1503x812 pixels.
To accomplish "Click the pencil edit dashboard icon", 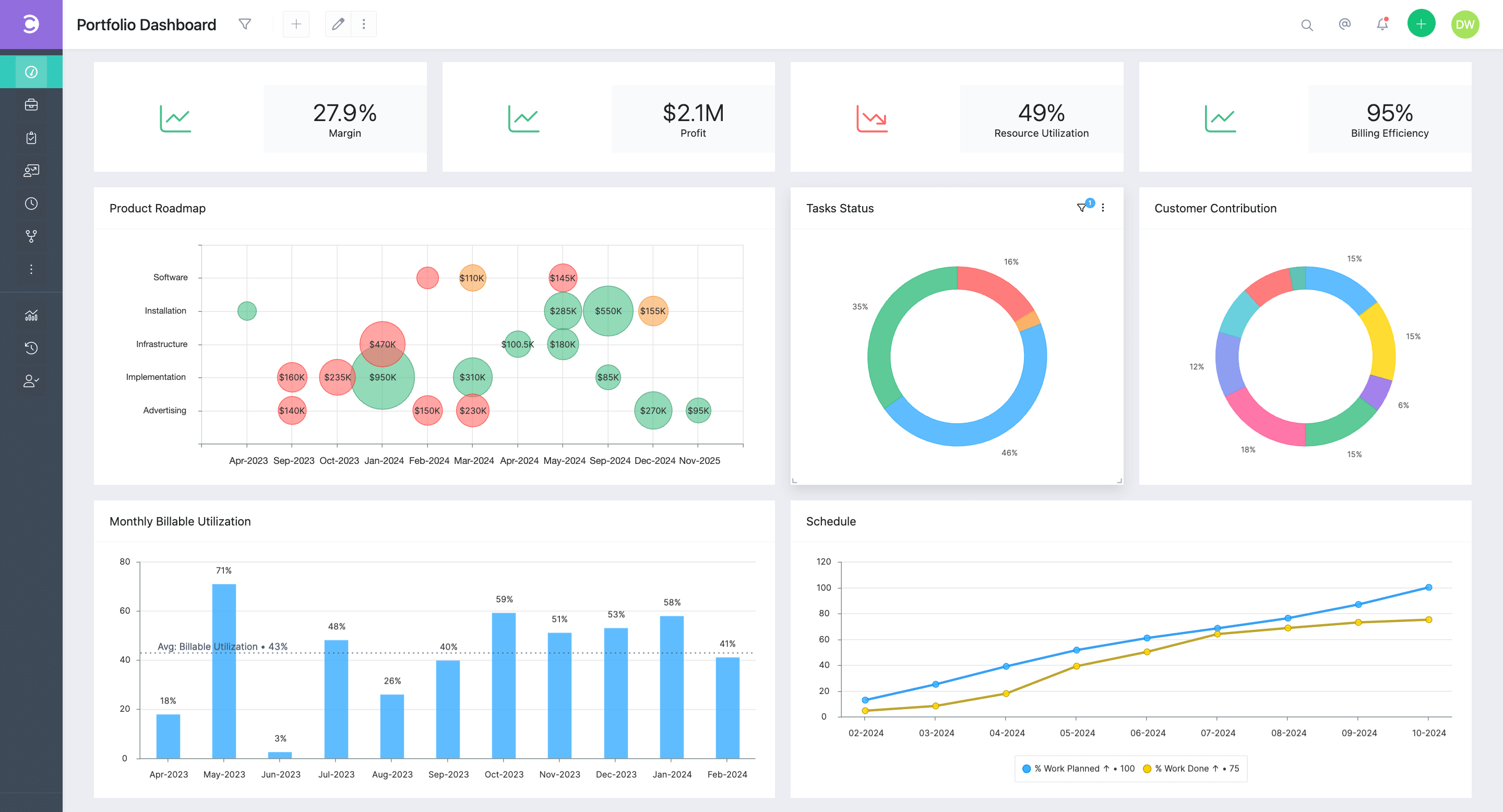I will click(338, 24).
